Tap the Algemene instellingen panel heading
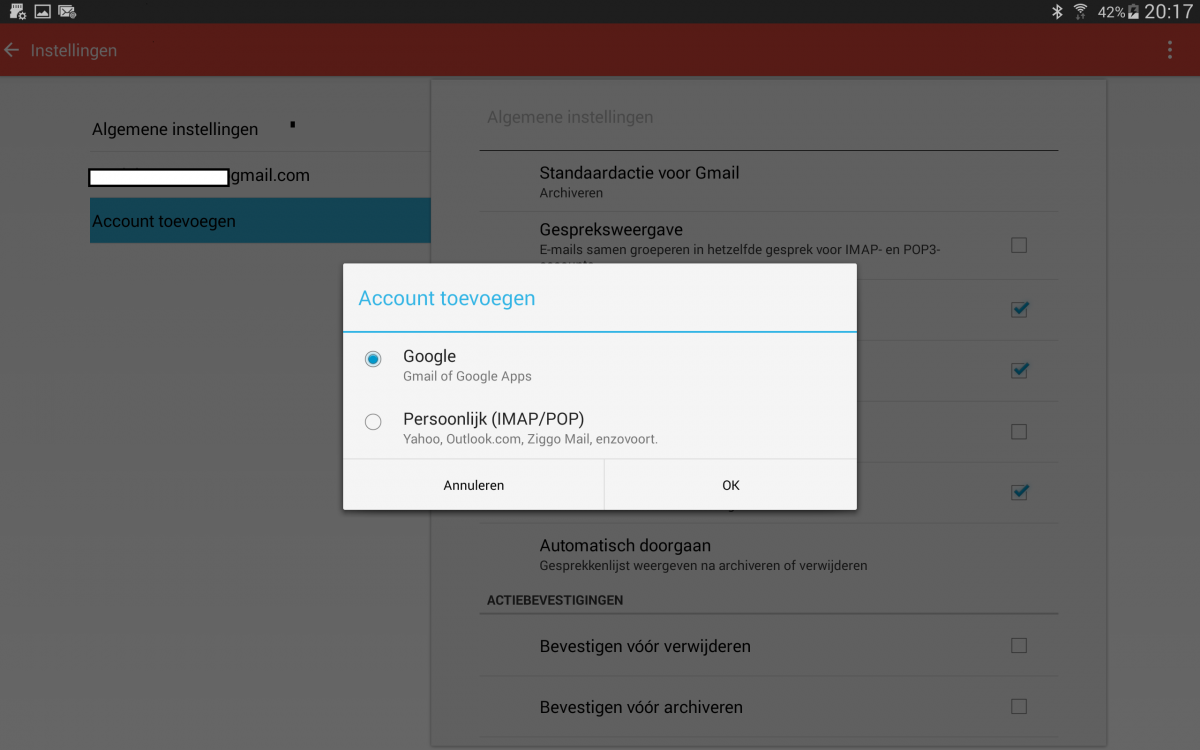 click(x=570, y=117)
